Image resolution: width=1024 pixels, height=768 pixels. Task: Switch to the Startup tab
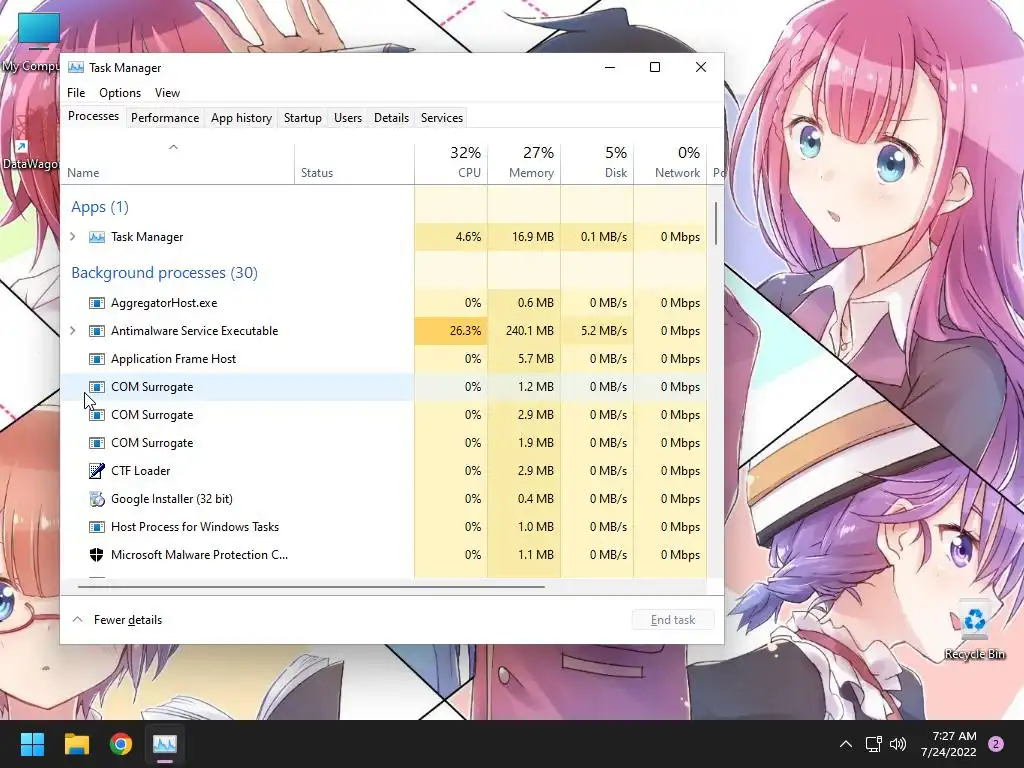click(302, 118)
